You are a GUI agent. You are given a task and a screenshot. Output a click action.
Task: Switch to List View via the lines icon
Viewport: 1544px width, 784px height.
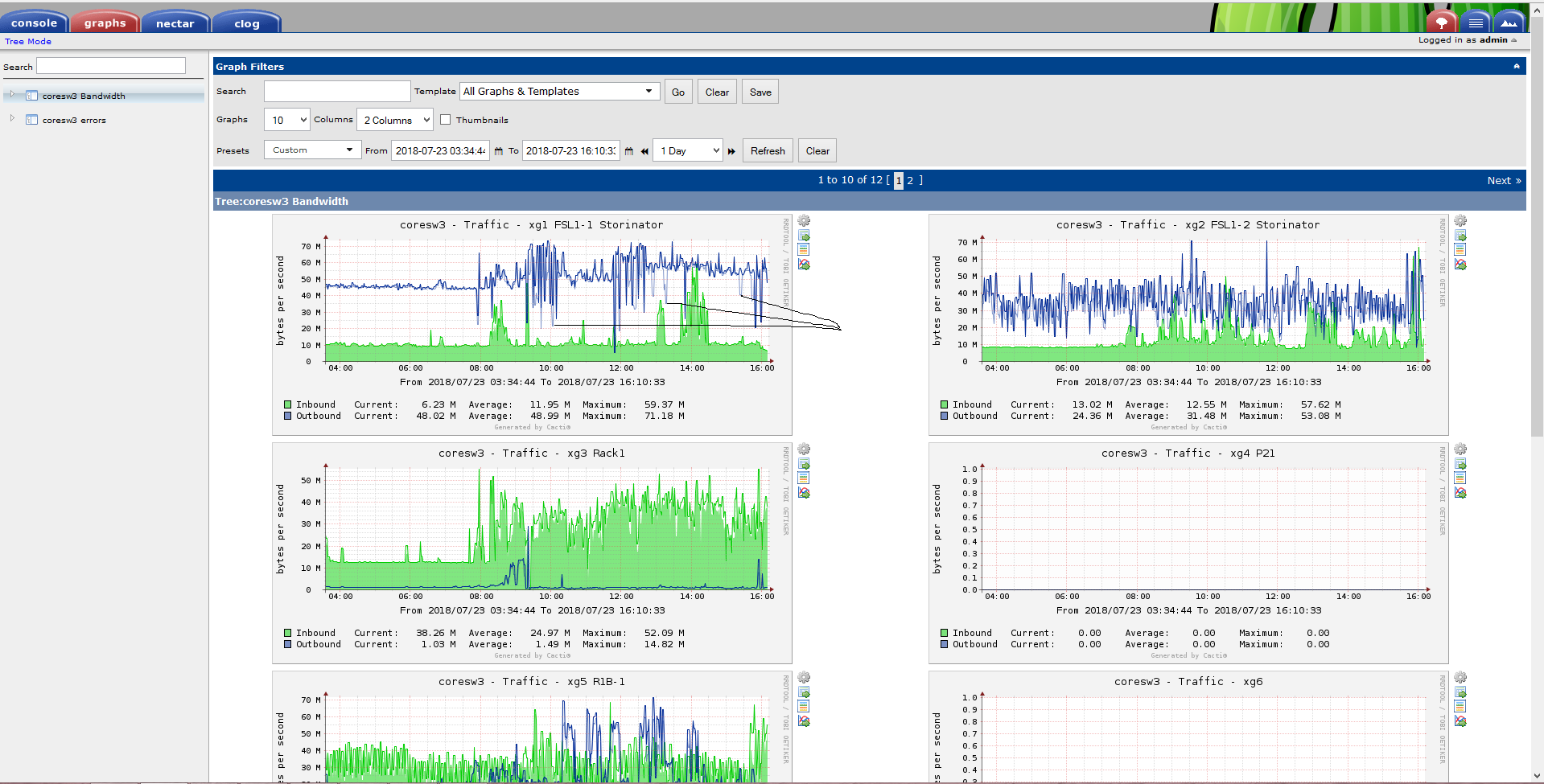1476,23
